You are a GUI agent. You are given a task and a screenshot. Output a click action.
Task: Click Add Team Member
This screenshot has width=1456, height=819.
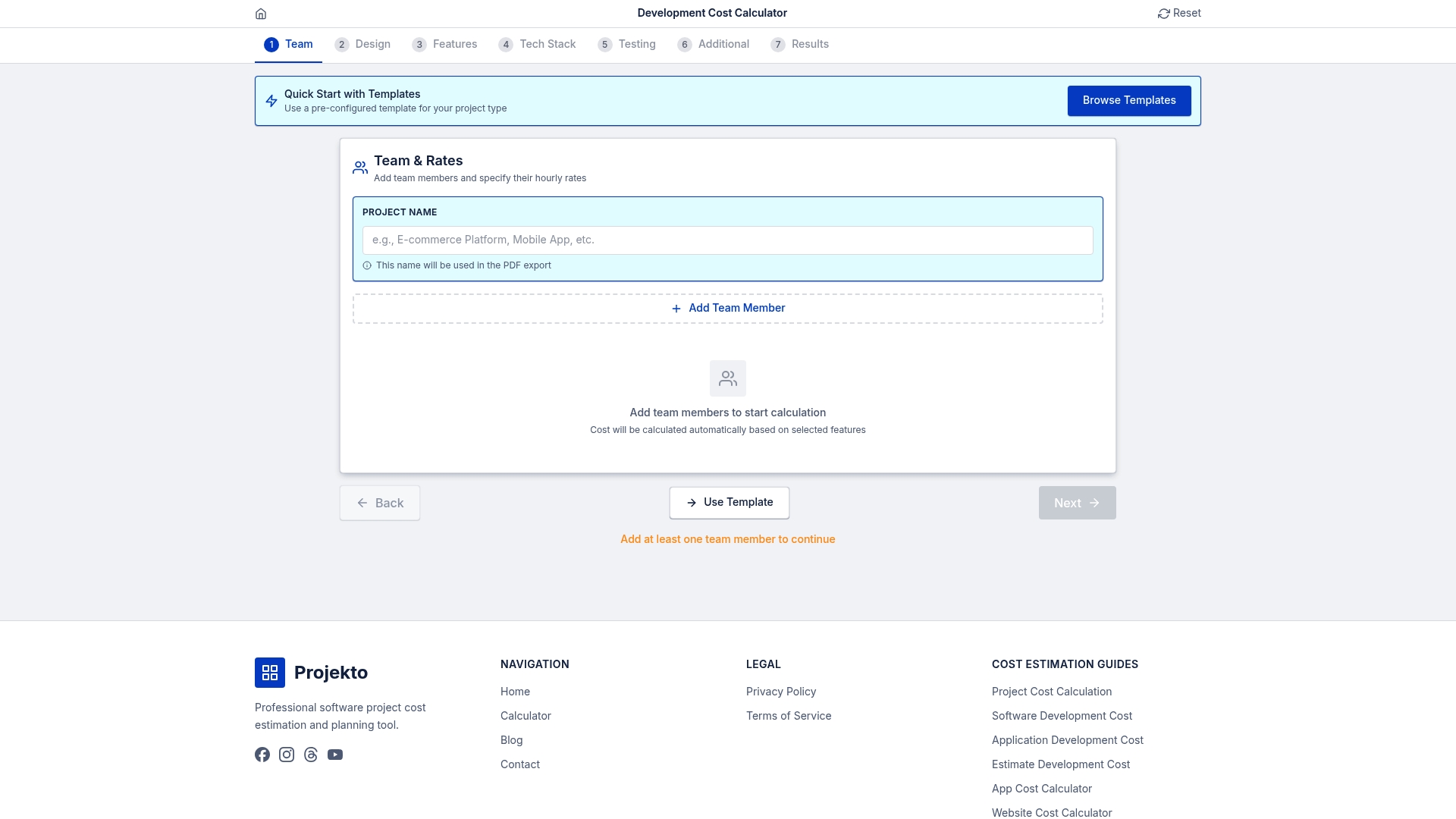coord(727,308)
